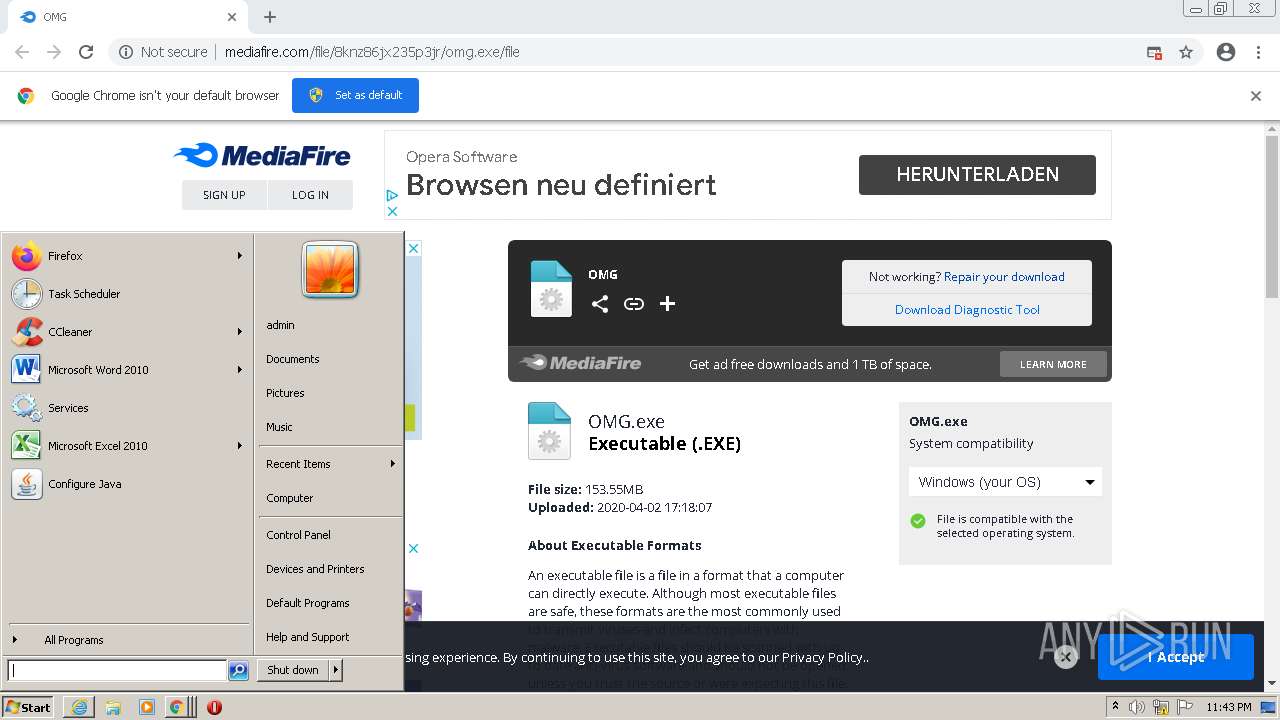Open Configure Java
This screenshot has height=720, width=1280.
[x=127, y=484]
